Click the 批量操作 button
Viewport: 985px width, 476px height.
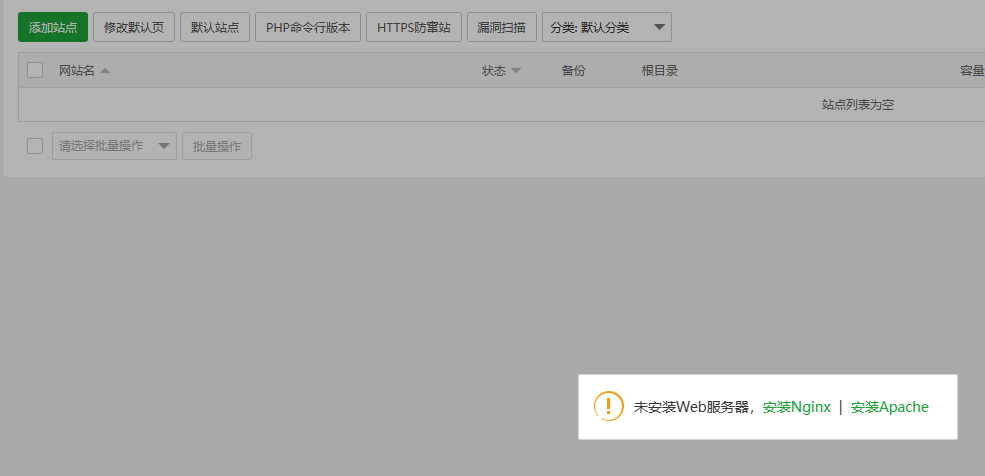click(x=217, y=146)
